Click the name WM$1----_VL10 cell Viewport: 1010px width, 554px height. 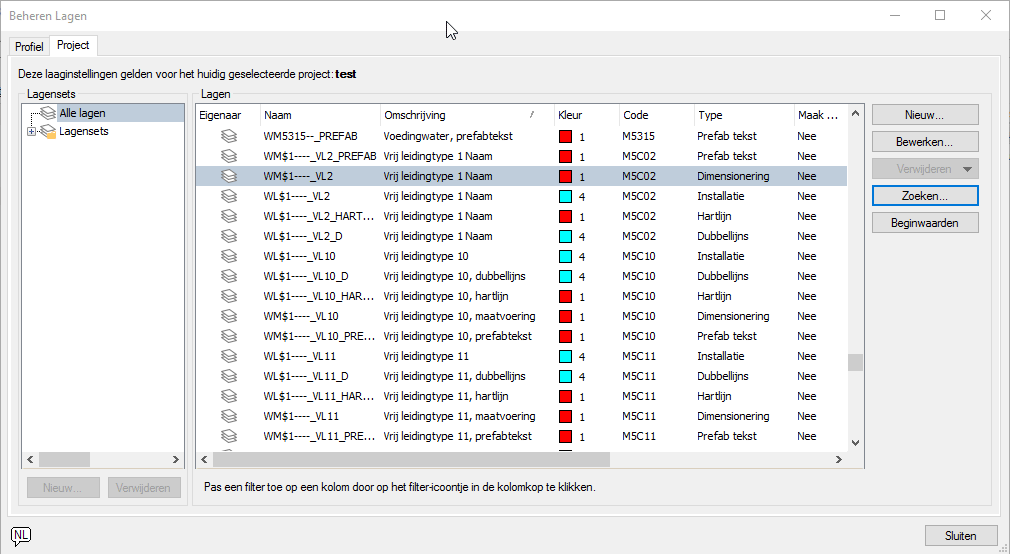coord(301,316)
